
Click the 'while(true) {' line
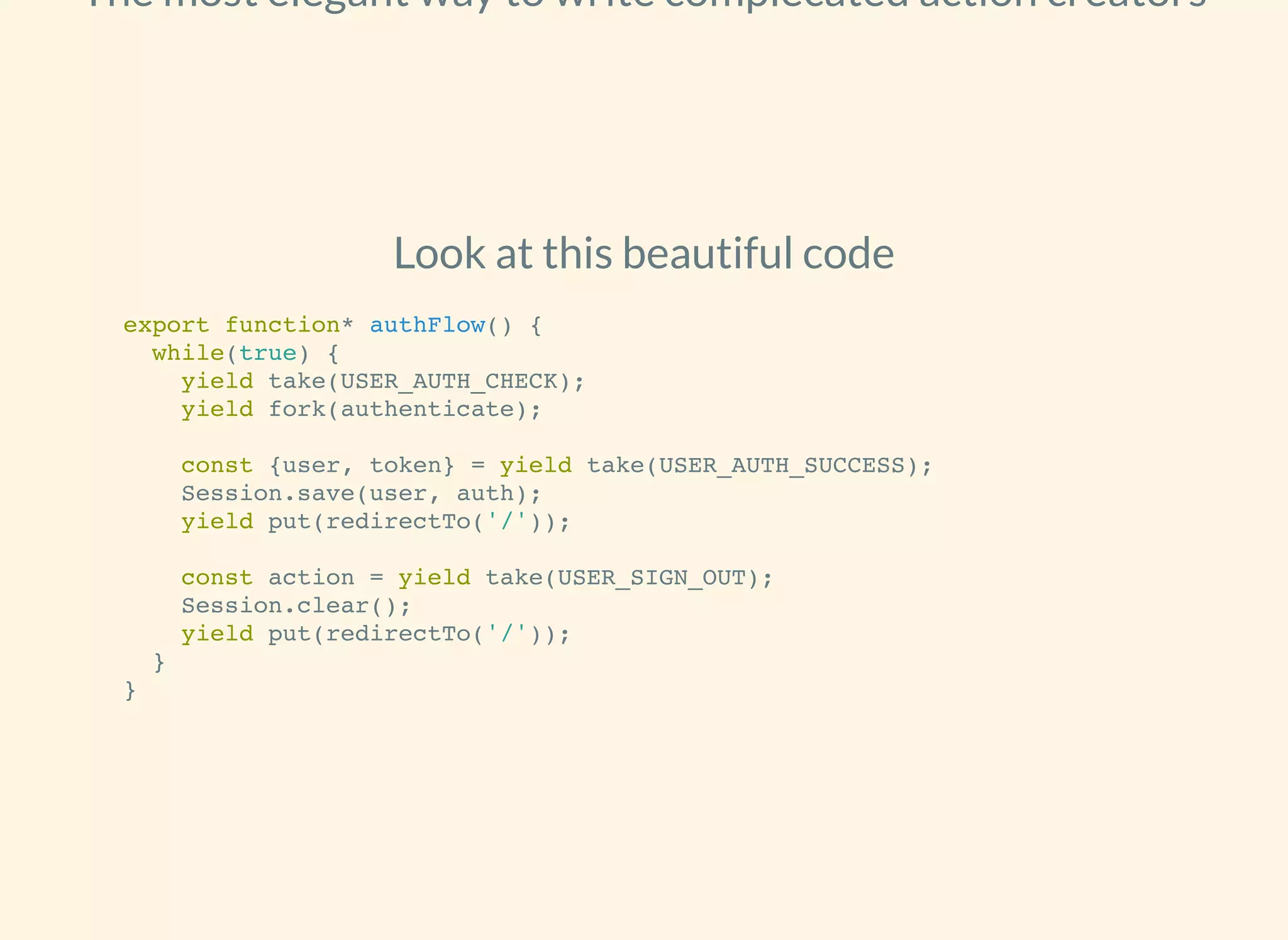(x=245, y=353)
